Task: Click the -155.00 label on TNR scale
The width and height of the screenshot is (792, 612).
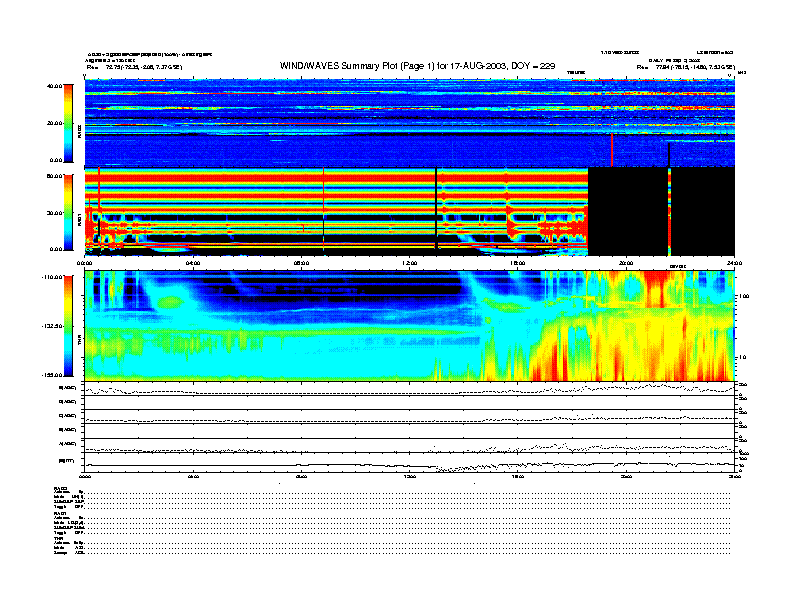Action: pyautogui.click(x=53, y=375)
